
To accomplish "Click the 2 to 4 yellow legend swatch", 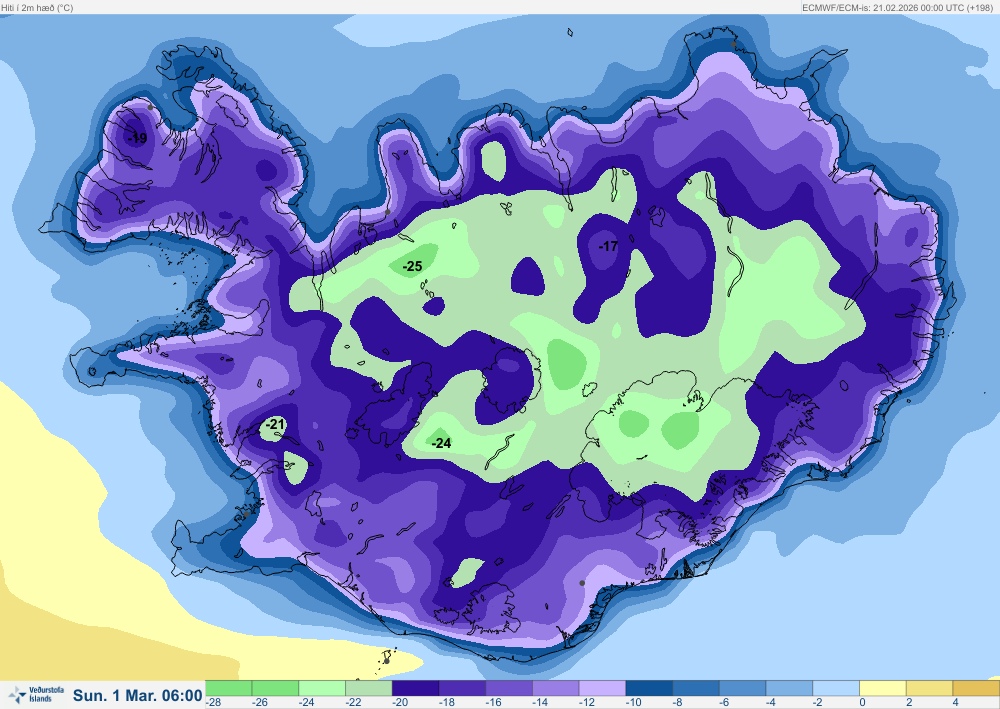I will tap(930, 688).
